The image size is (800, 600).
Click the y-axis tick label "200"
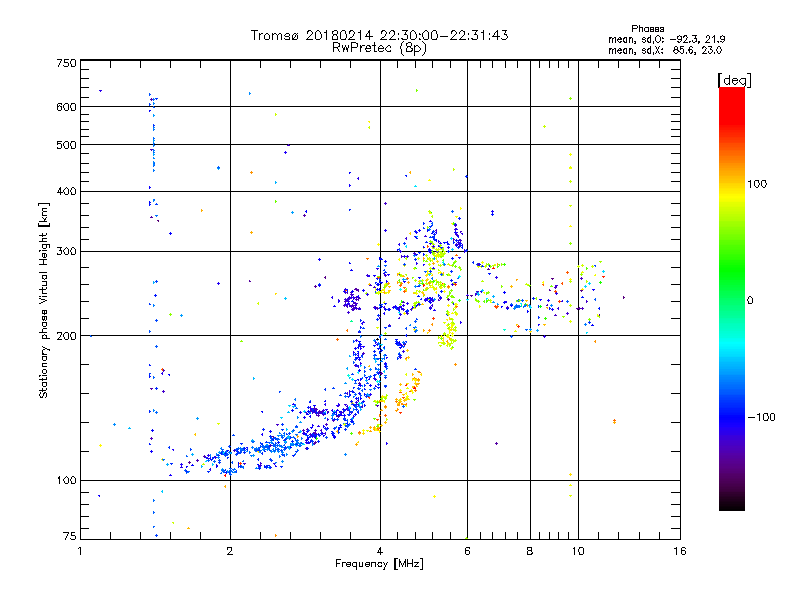[66, 336]
